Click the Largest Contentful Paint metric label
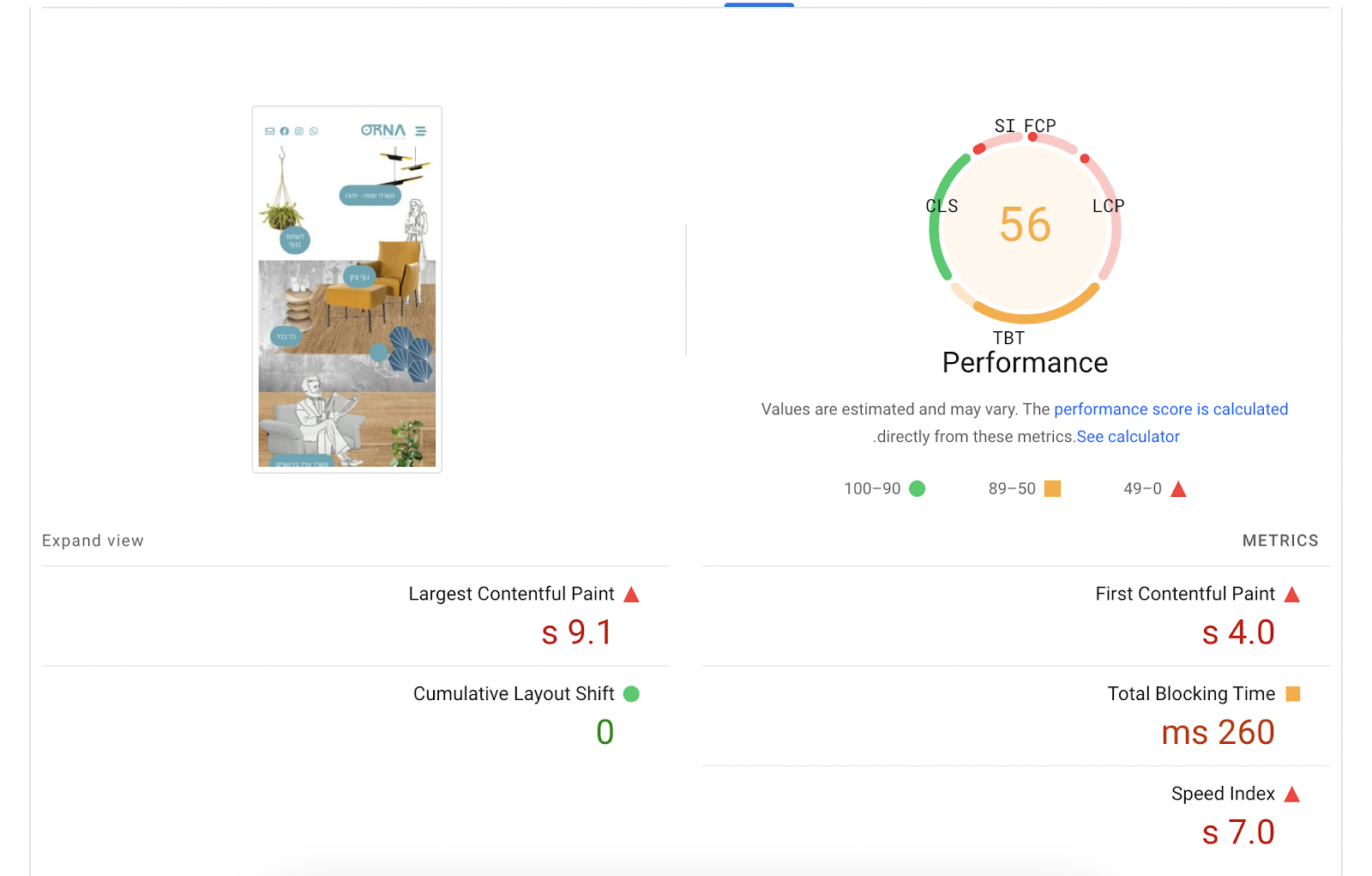The height and width of the screenshot is (876, 1372). [511, 594]
